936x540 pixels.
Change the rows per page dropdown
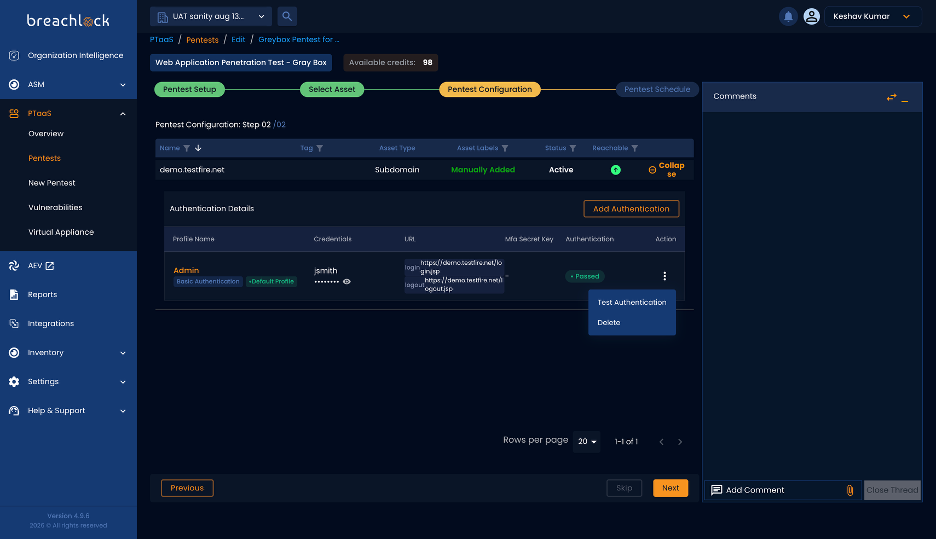[x=587, y=442]
